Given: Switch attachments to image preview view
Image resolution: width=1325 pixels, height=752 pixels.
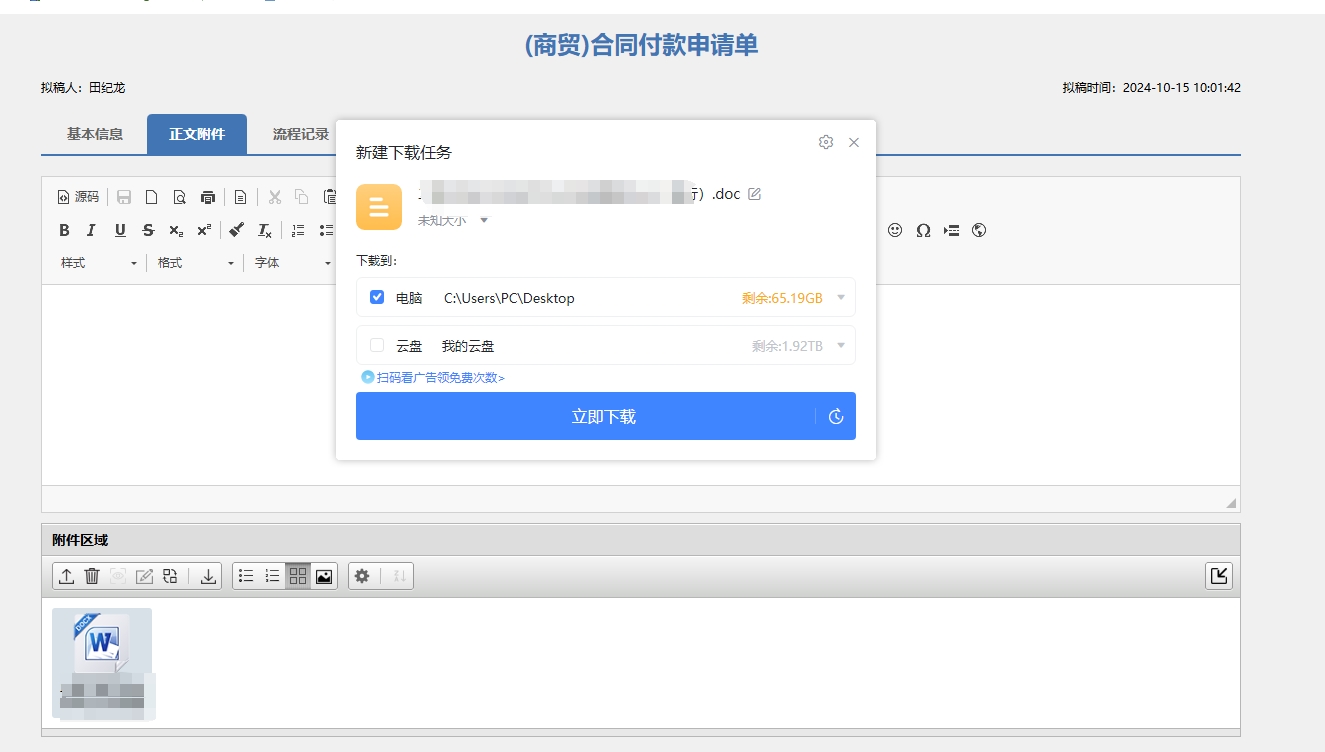Looking at the screenshot, I should tap(324, 576).
